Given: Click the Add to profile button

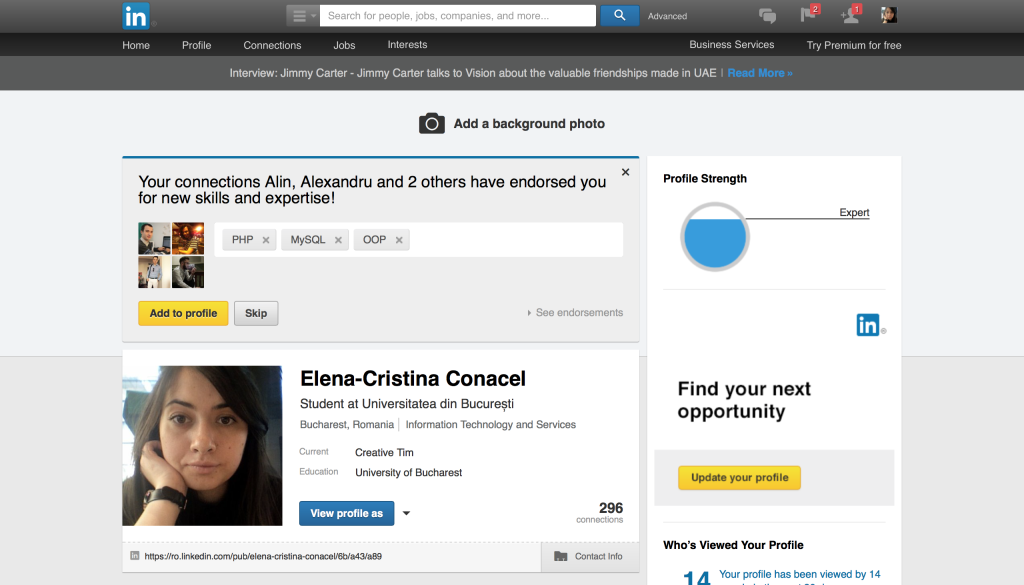Looking at the screenshot, I should 183,313.
